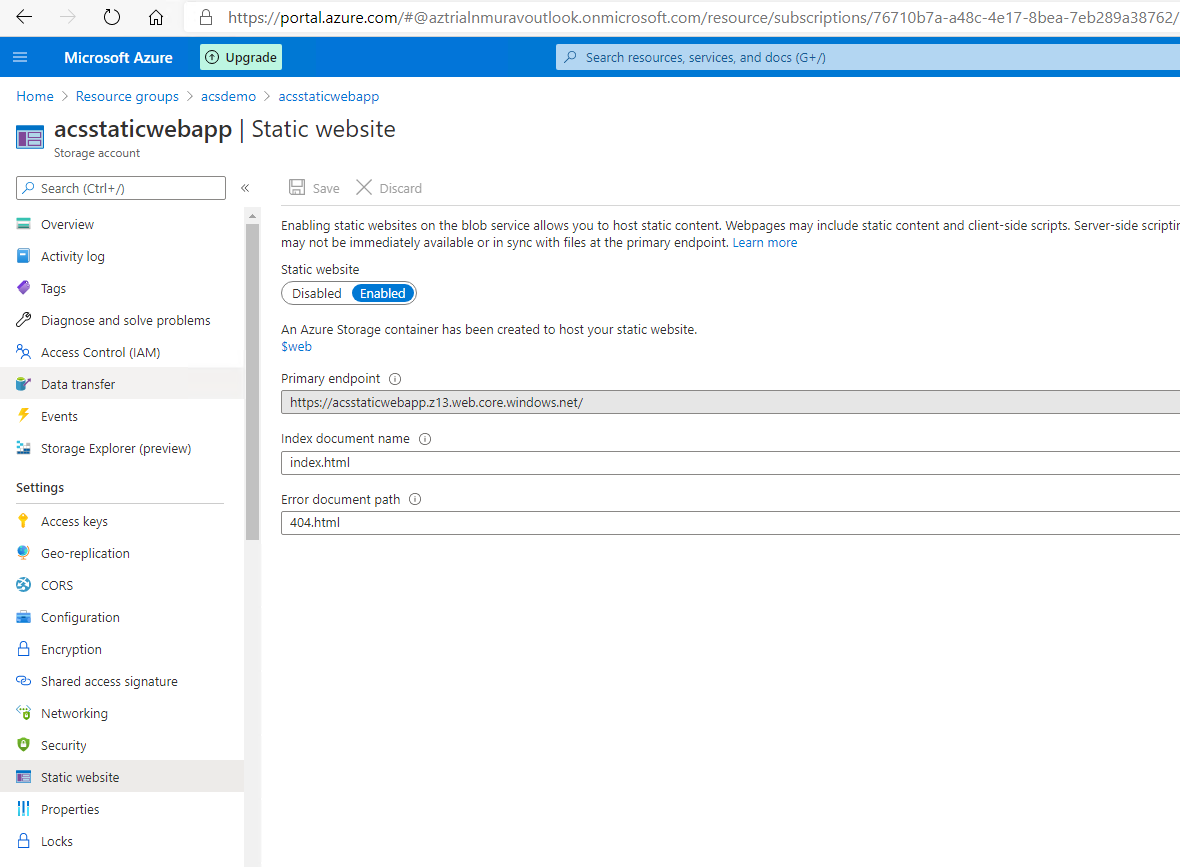Click the browser back arrow
Viewport: 1180px width, 867px height.
tap(24, 17)
